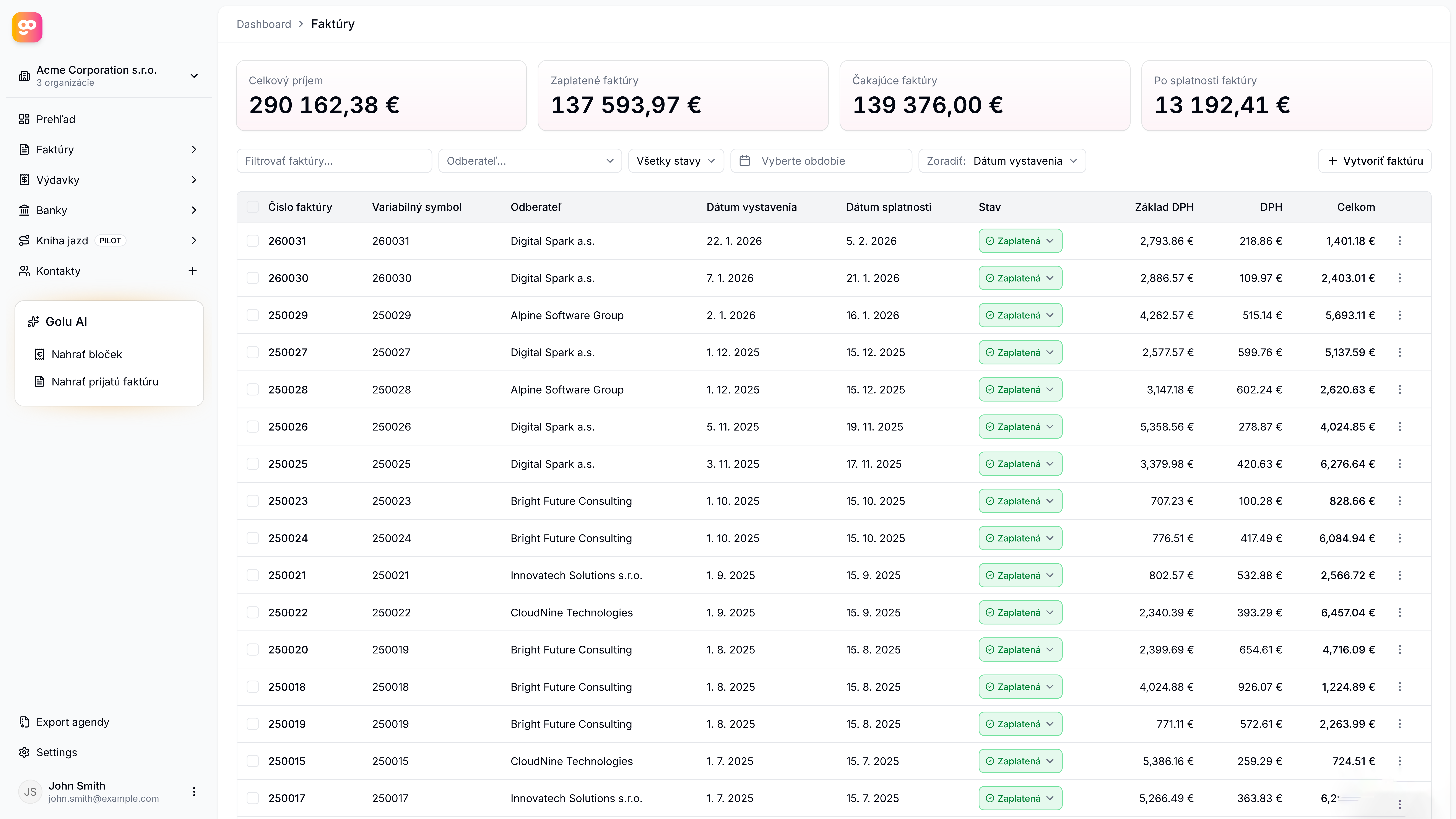Click the Celkový príjem summary card

(382, 96)
